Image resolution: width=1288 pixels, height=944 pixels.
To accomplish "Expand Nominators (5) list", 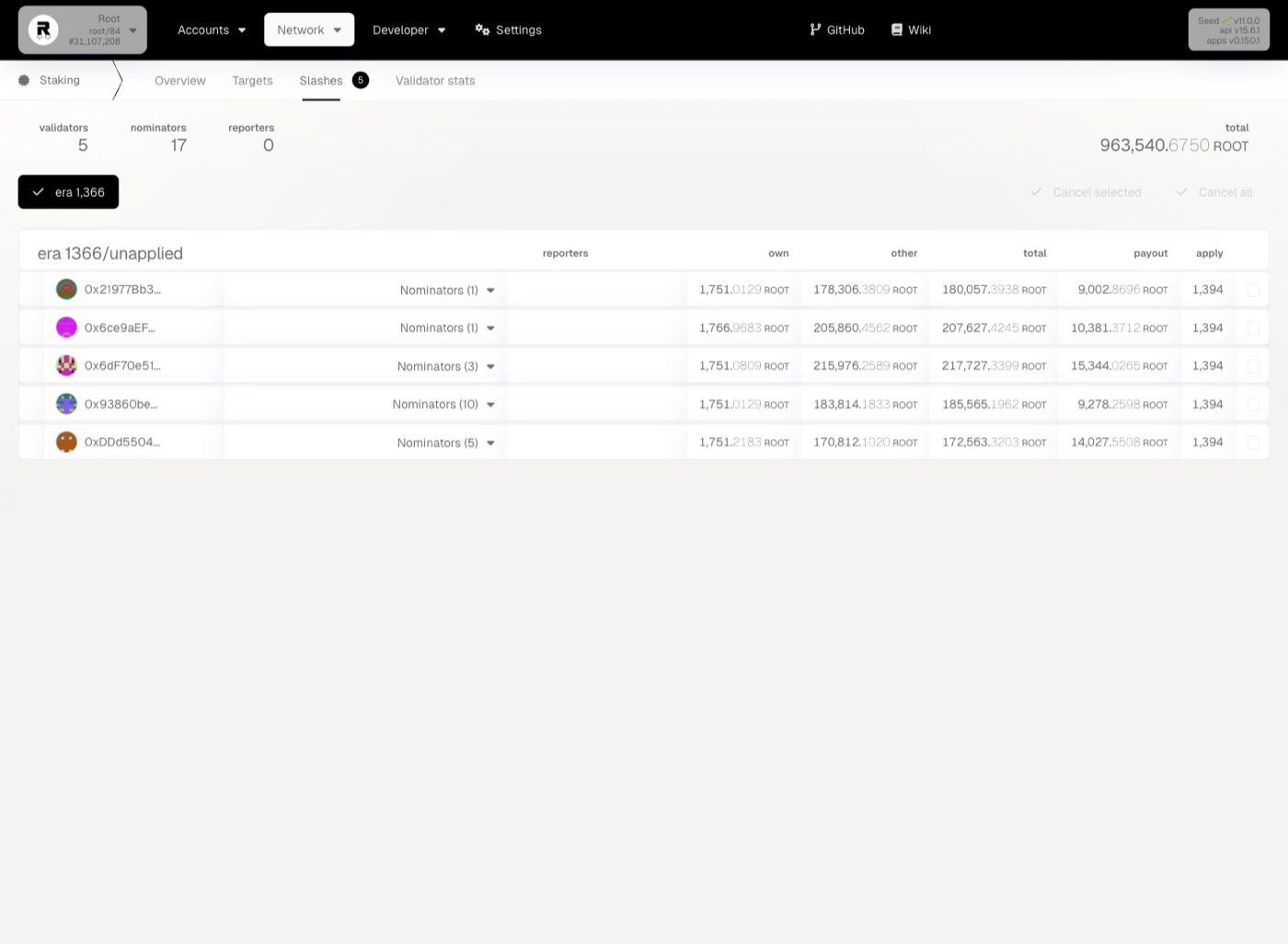I will click(x=446, y=443).
